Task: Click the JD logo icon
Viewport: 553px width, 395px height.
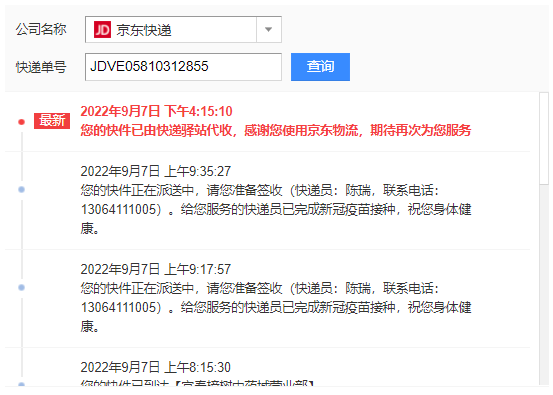Action: coord(102,30)
